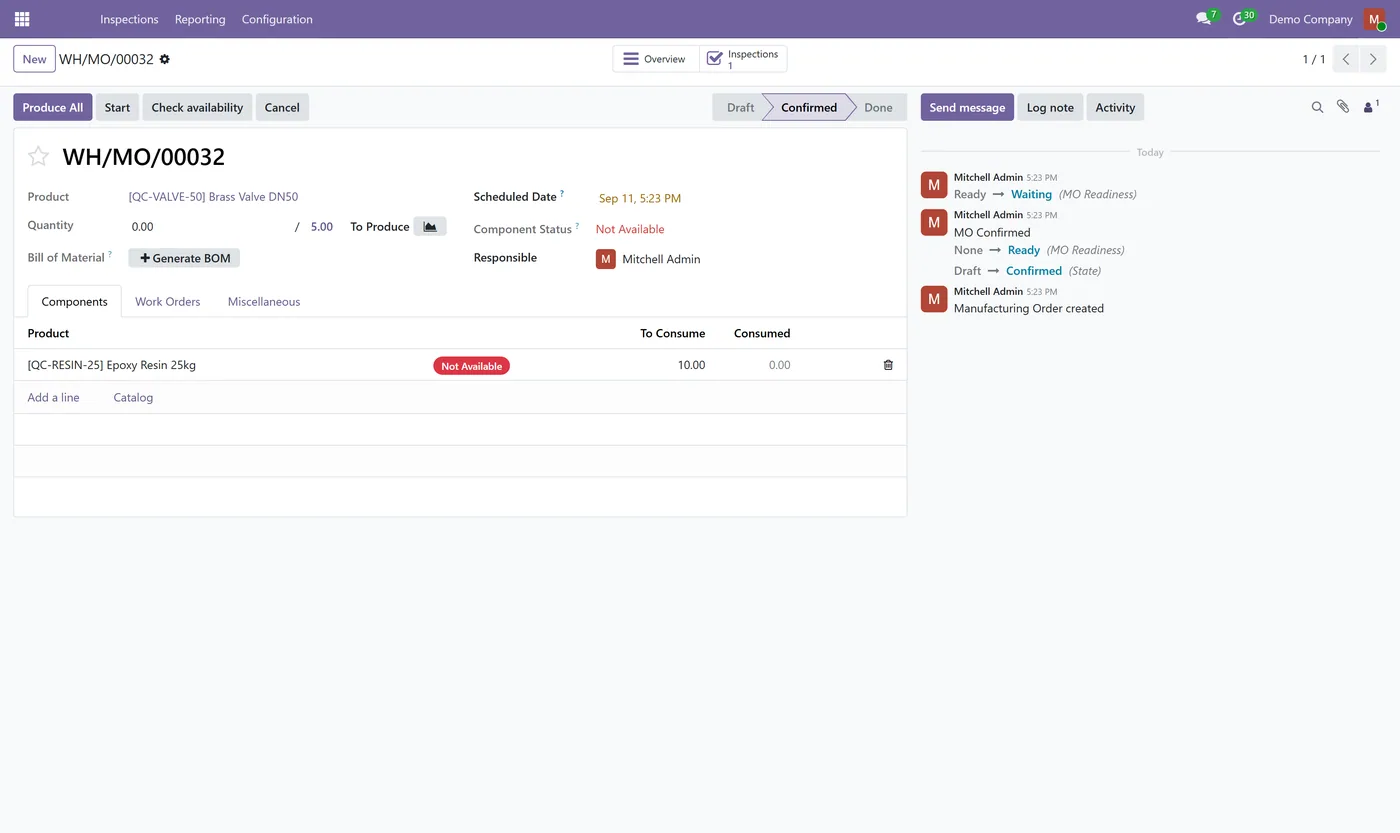Viewport: 1400px width, 833px height.
Task: Select the Components tab
Action: 74,301
